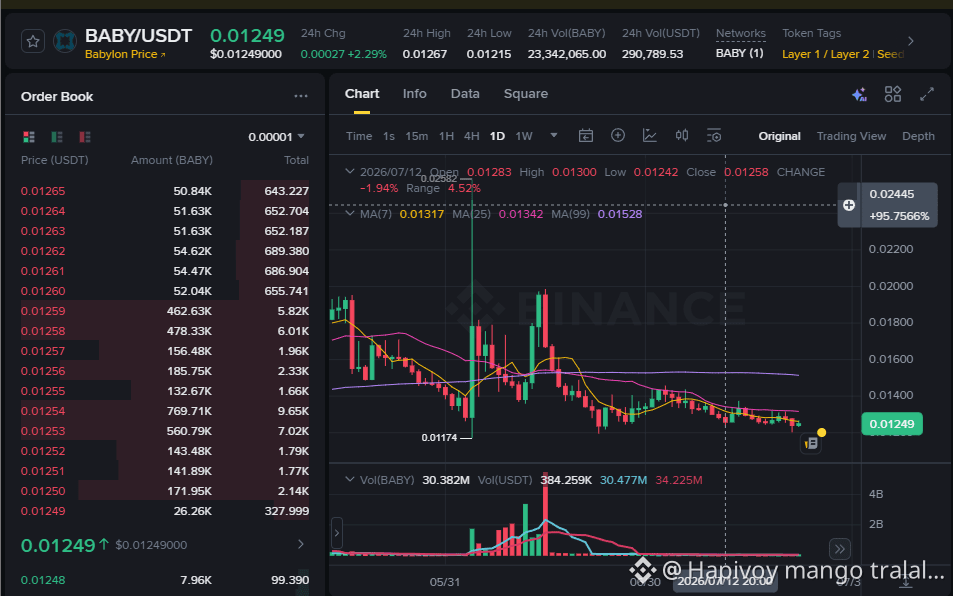Switch to Trading View chart
Viewport: 953px width, 596px height.
(851, 136)
